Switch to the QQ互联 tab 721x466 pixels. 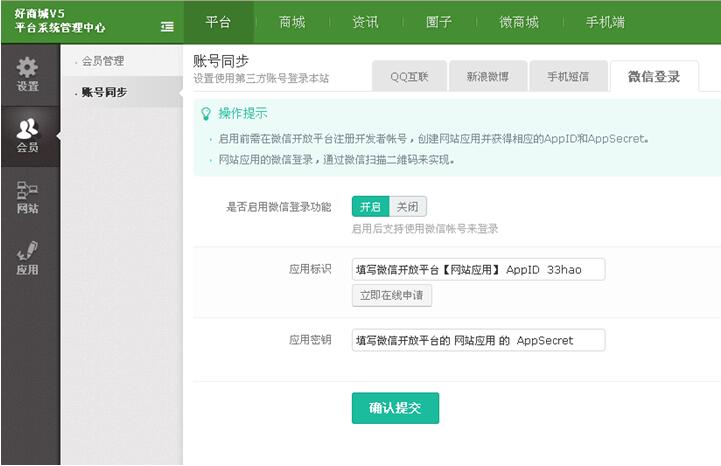[409, 76]
